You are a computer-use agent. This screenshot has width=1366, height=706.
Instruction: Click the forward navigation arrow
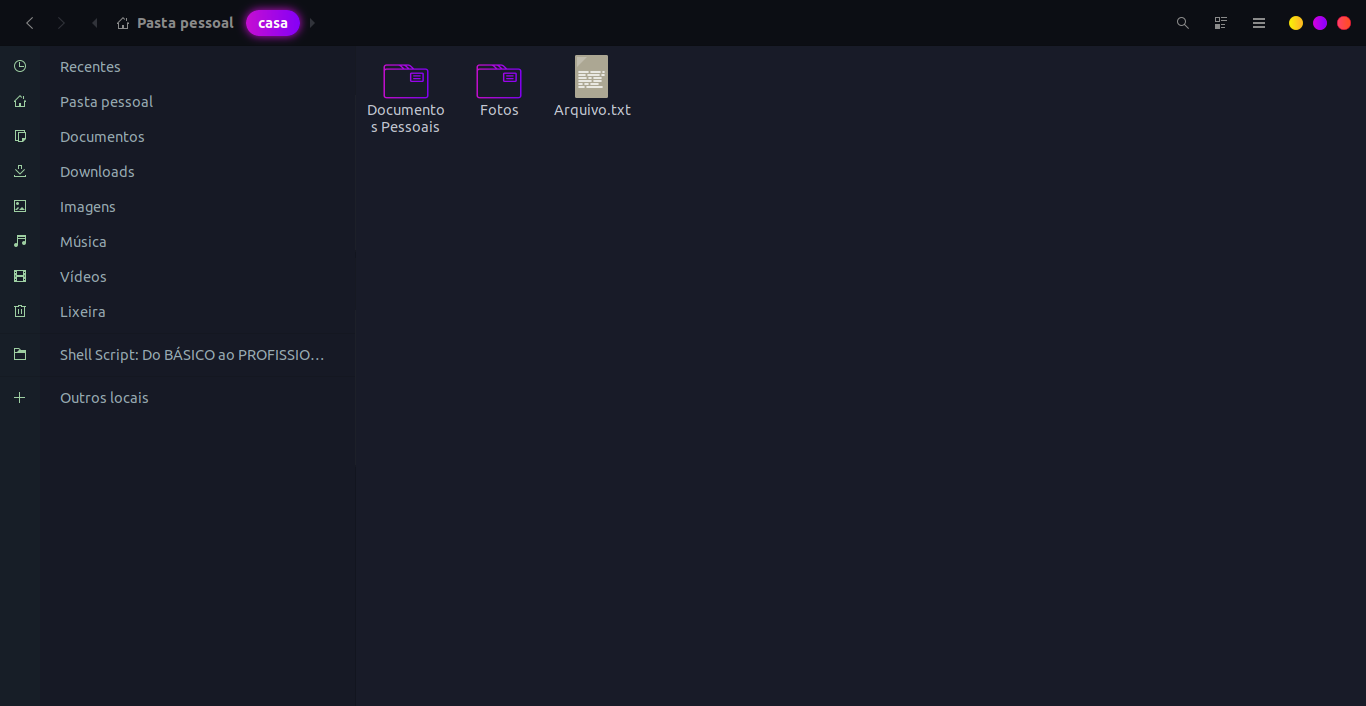pyautogui.click(x=62, y=23)
